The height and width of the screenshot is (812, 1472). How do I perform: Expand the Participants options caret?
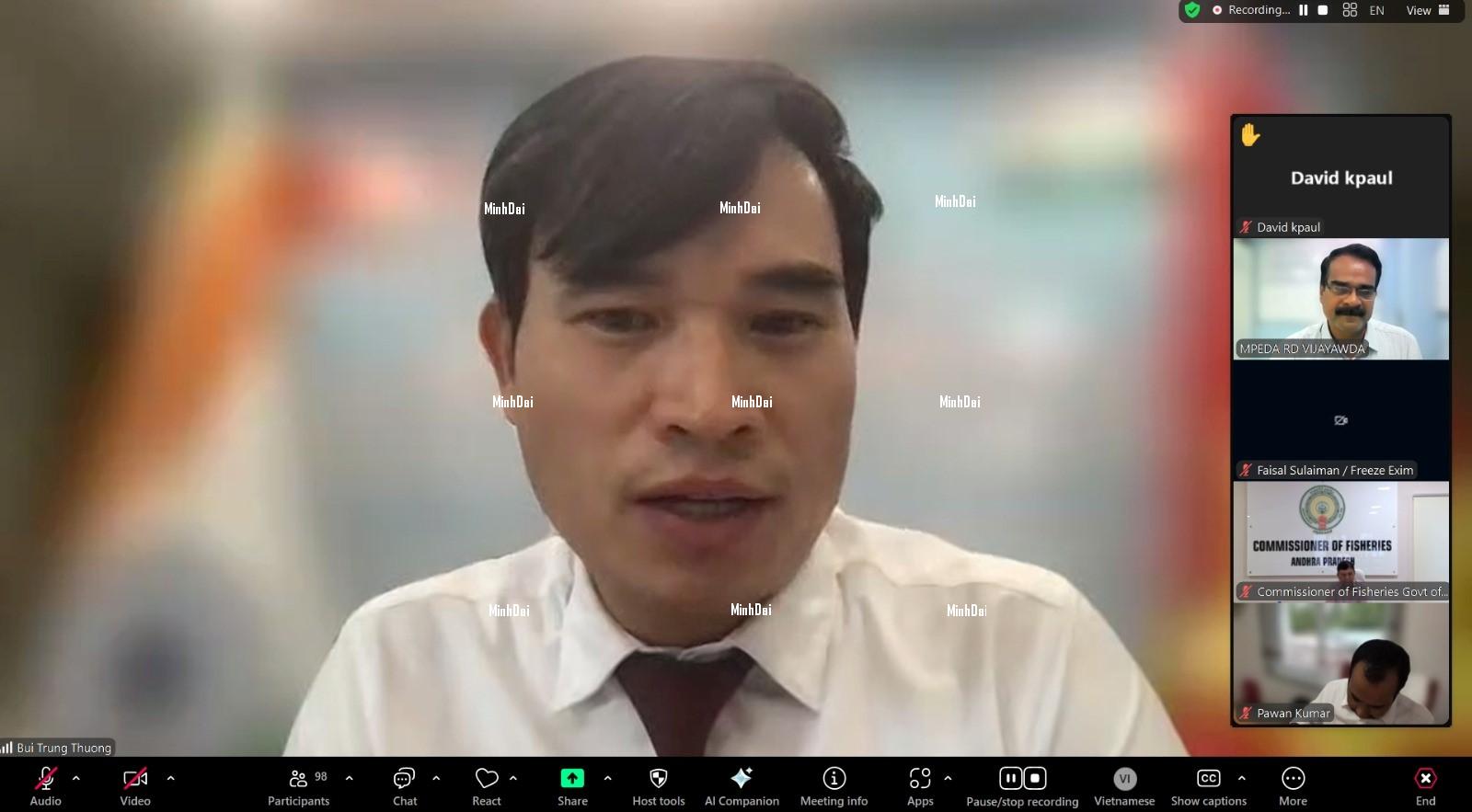(x=349, y=778)
